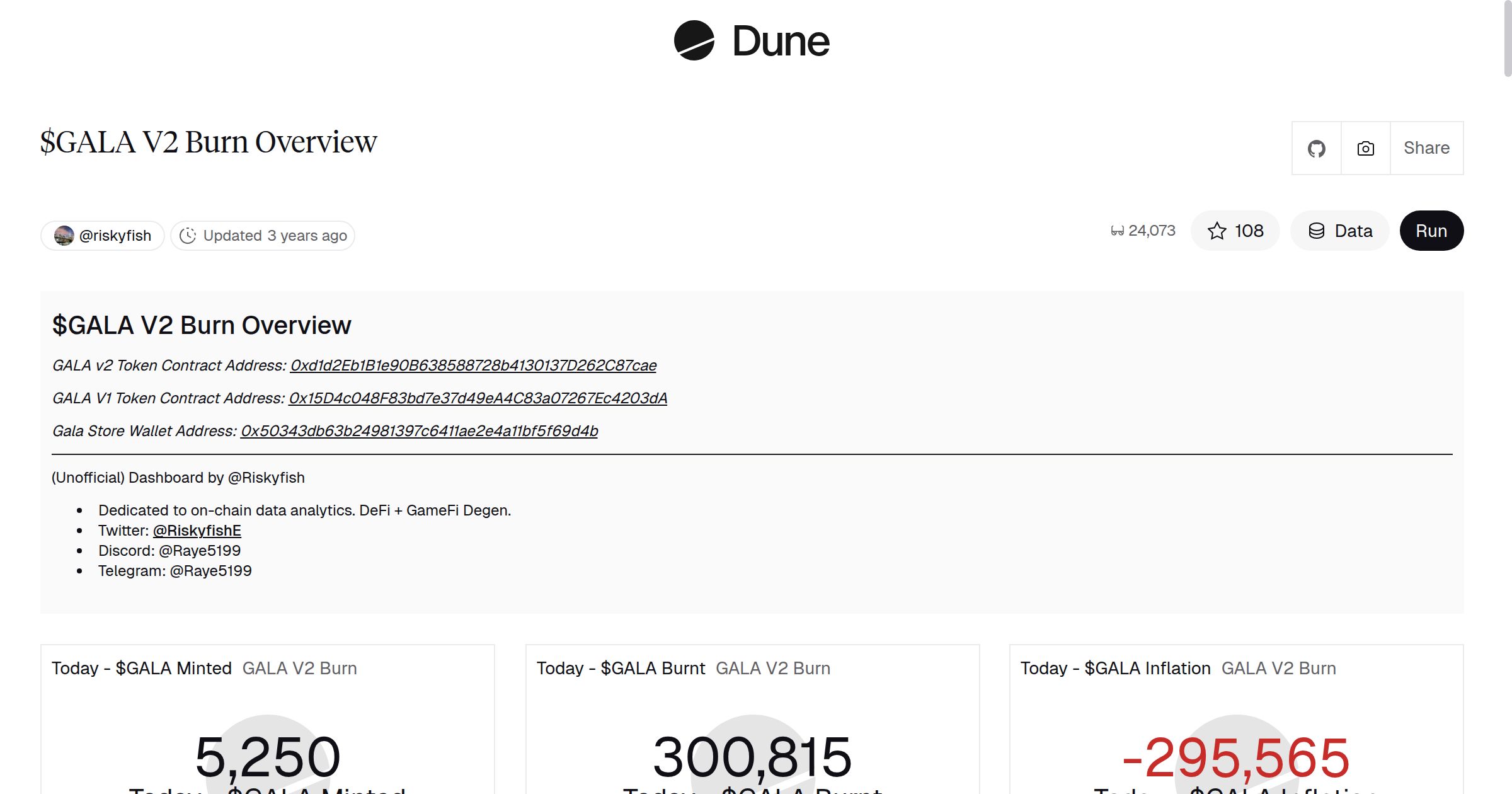Open the @RiskyfishE Twitter link
Viewport: 1512px width, 794px height.
tap(197, 530)
